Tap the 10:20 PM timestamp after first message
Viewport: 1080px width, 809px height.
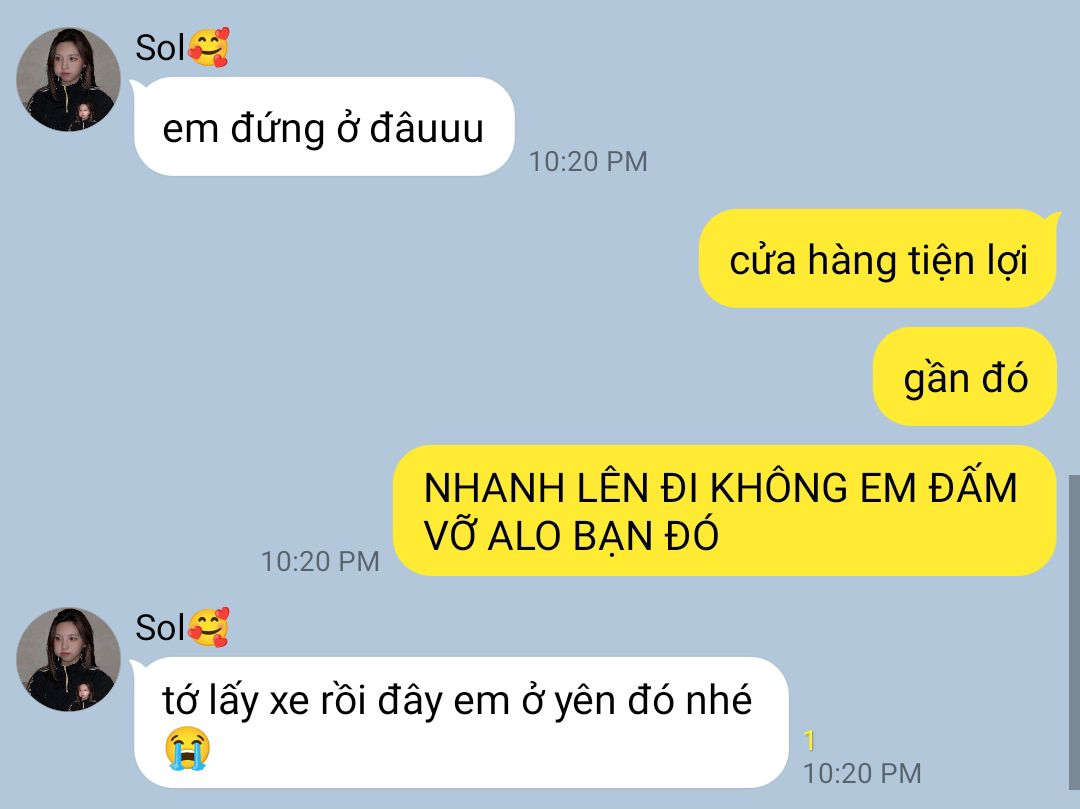coord(588,162)
